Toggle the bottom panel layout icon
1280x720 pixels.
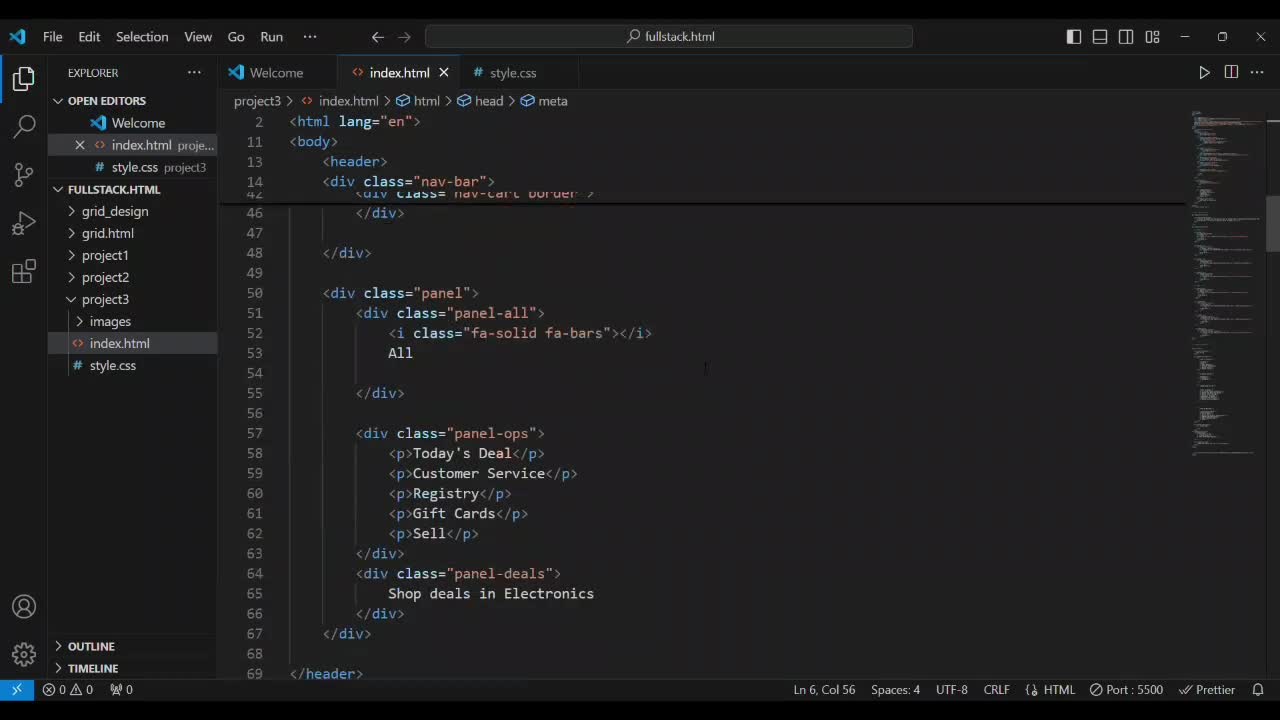[1100, 37]
